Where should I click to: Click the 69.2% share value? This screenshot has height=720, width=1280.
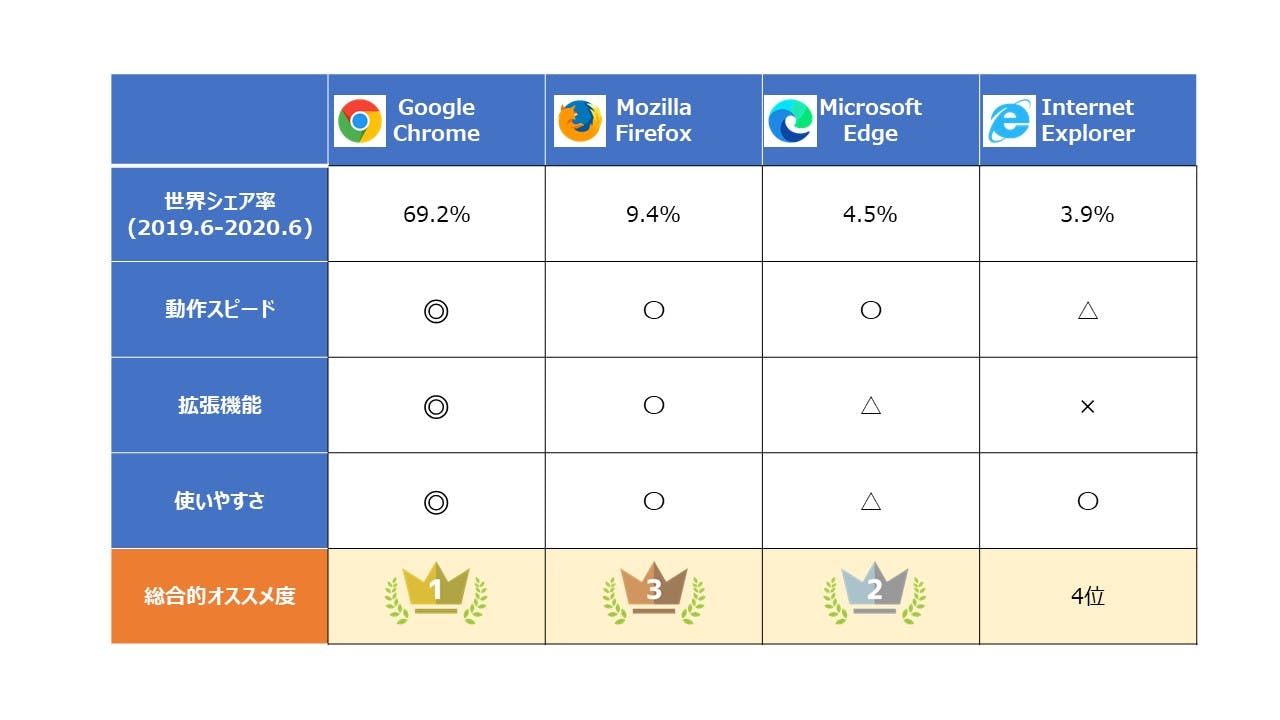click(436, 214)
